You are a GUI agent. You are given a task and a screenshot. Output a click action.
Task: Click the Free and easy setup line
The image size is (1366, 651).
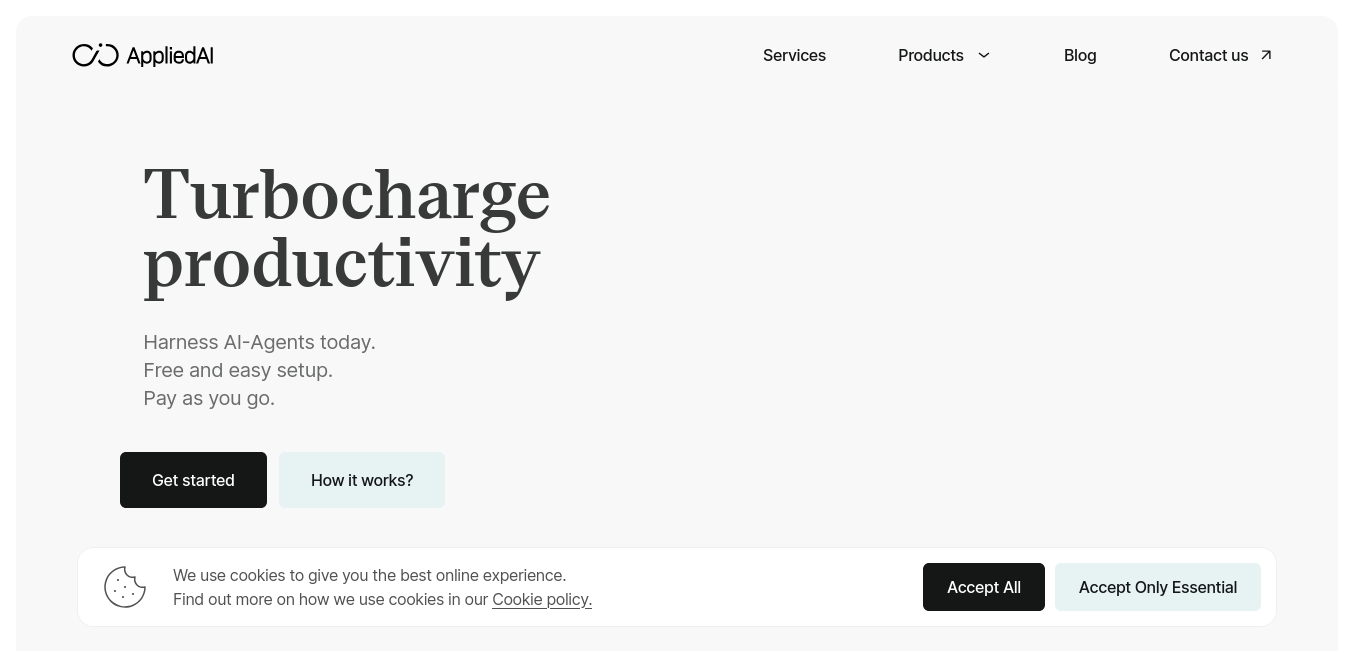tap(238, 370)
